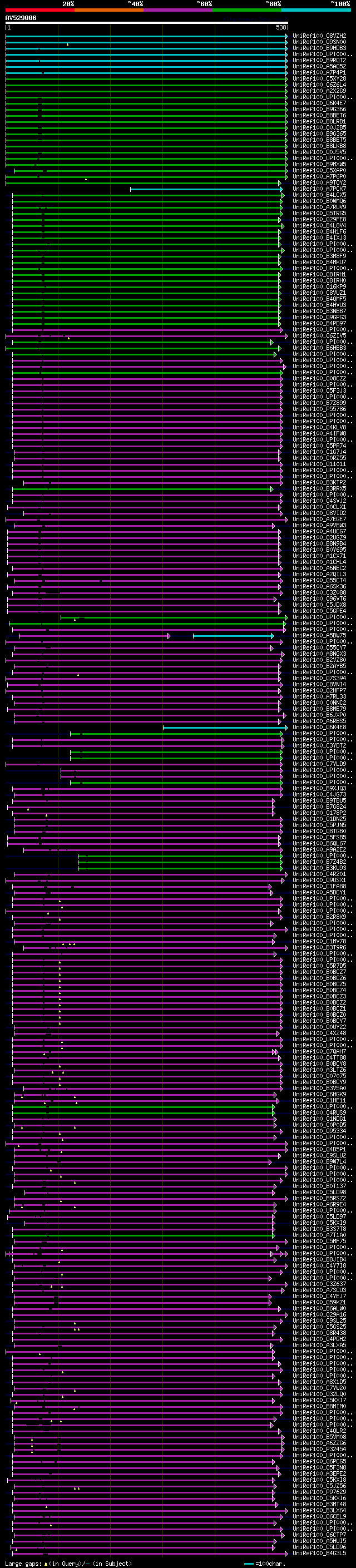Click the query label AV529006
The image size is (356, 1568).
pos(21,18)
